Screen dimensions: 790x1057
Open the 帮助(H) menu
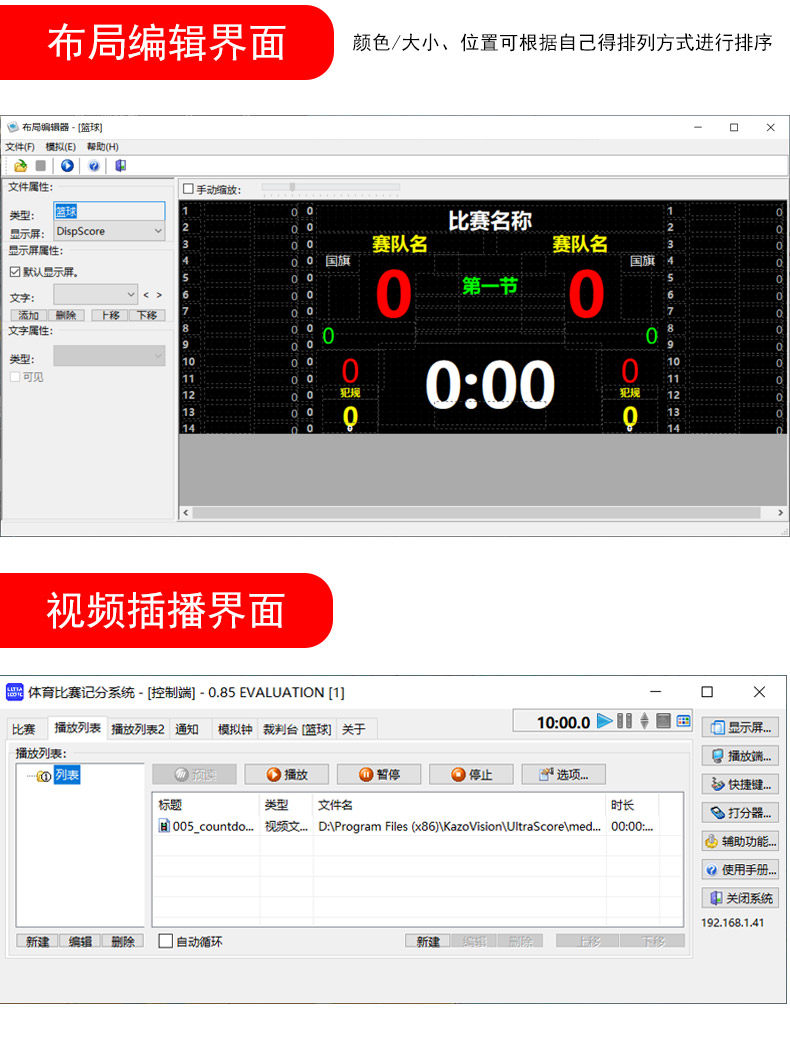(102, 146)
